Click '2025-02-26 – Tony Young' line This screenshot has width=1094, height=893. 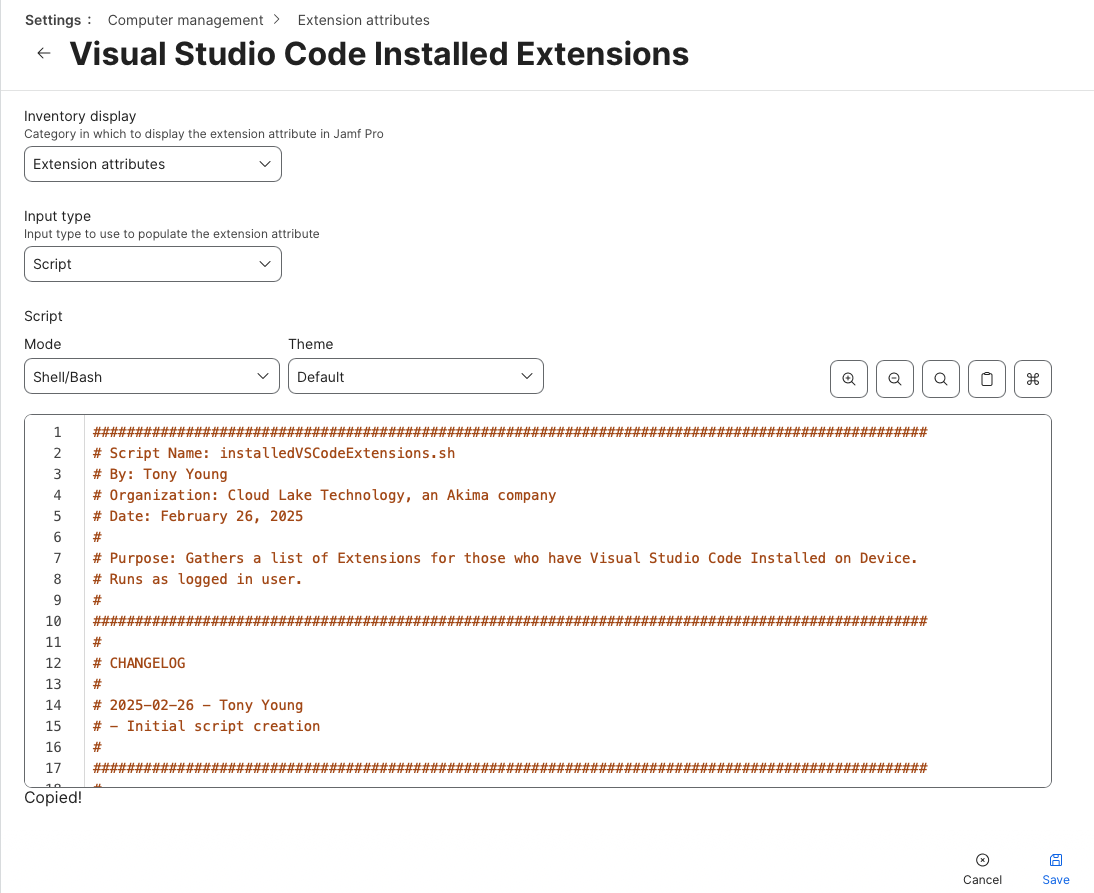(x=198, y=705)
